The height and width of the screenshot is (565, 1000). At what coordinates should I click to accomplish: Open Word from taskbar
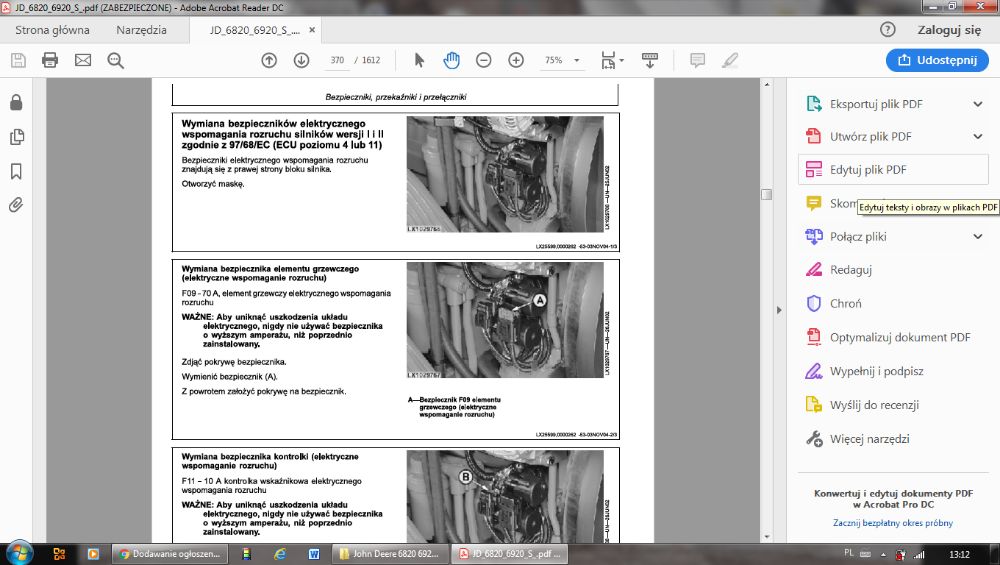pos(314,554)
